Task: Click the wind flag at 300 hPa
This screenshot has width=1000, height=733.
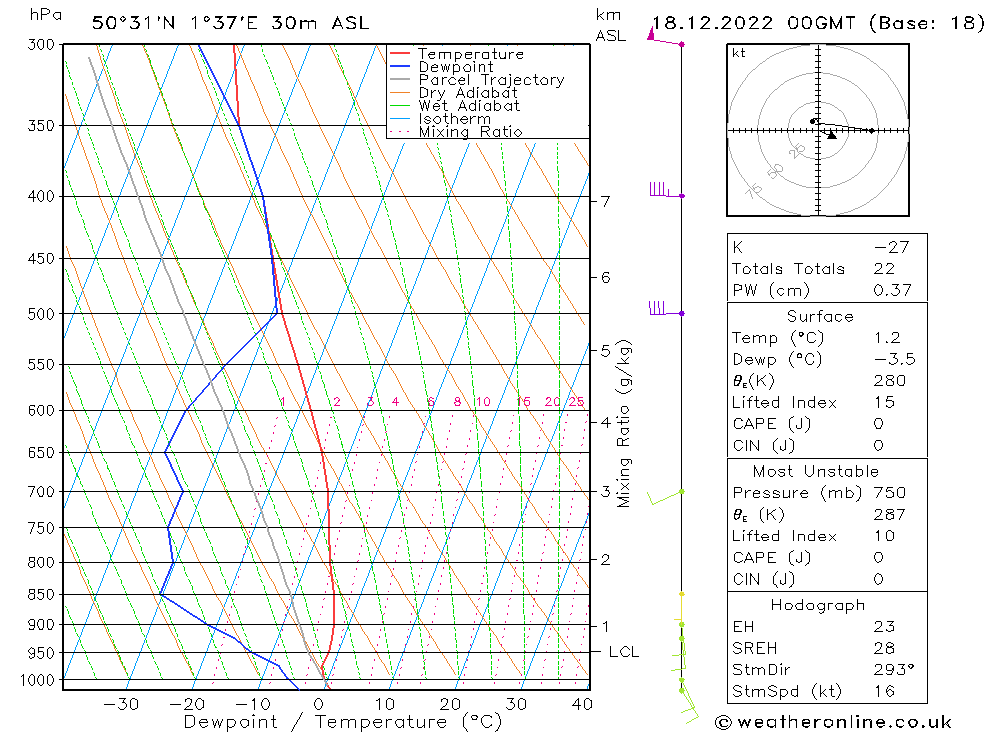Action: (x=665, y=36)
